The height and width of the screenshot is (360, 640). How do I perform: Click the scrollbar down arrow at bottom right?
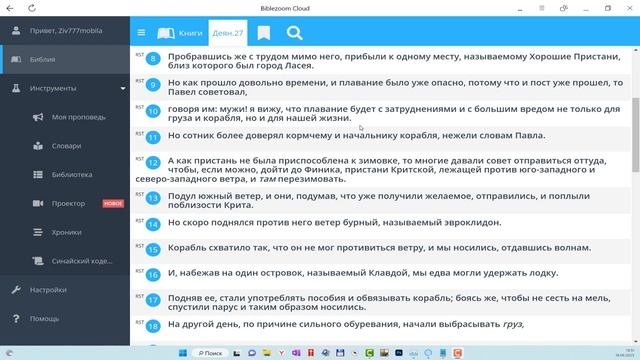click(636, 342)
